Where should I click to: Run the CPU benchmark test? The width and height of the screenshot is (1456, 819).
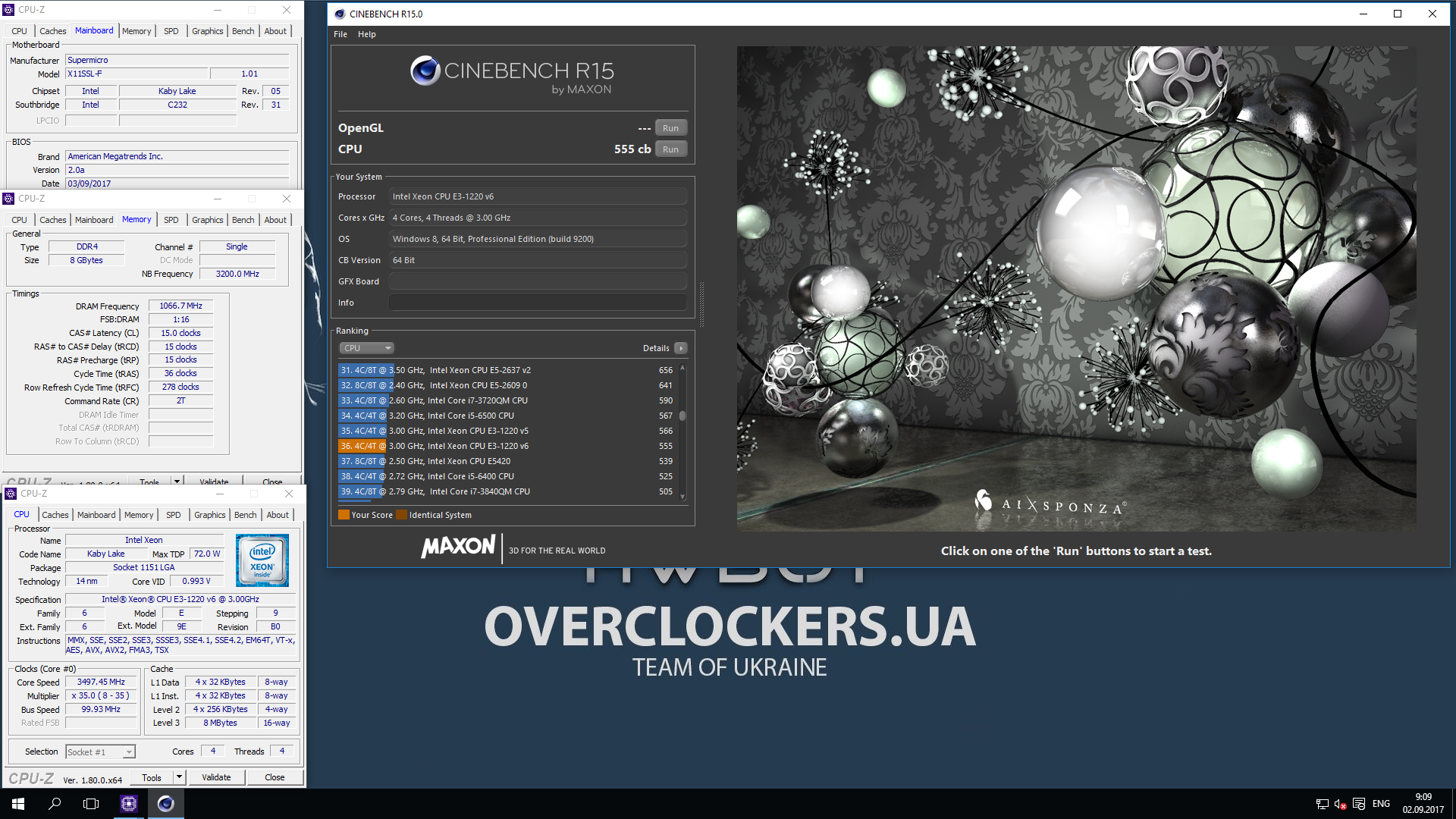pos(670,149)
